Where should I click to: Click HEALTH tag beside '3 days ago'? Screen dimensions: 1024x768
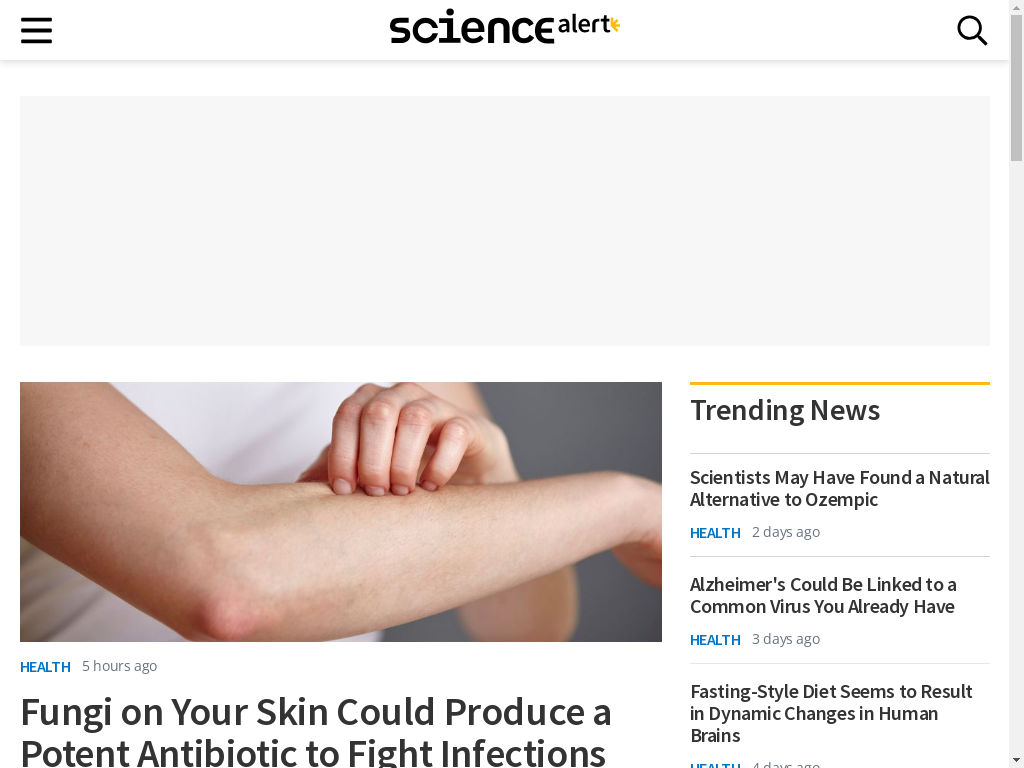coord(715,640)
